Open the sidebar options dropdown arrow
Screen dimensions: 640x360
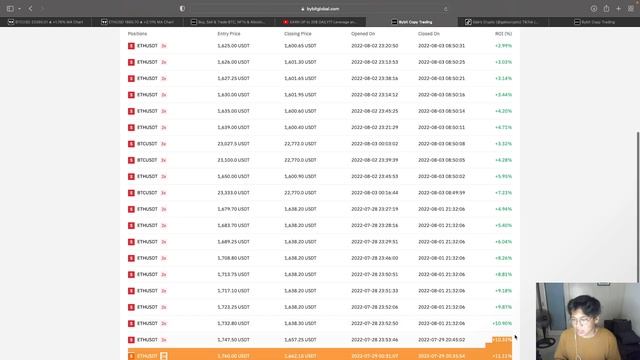[x=19, y=9]
